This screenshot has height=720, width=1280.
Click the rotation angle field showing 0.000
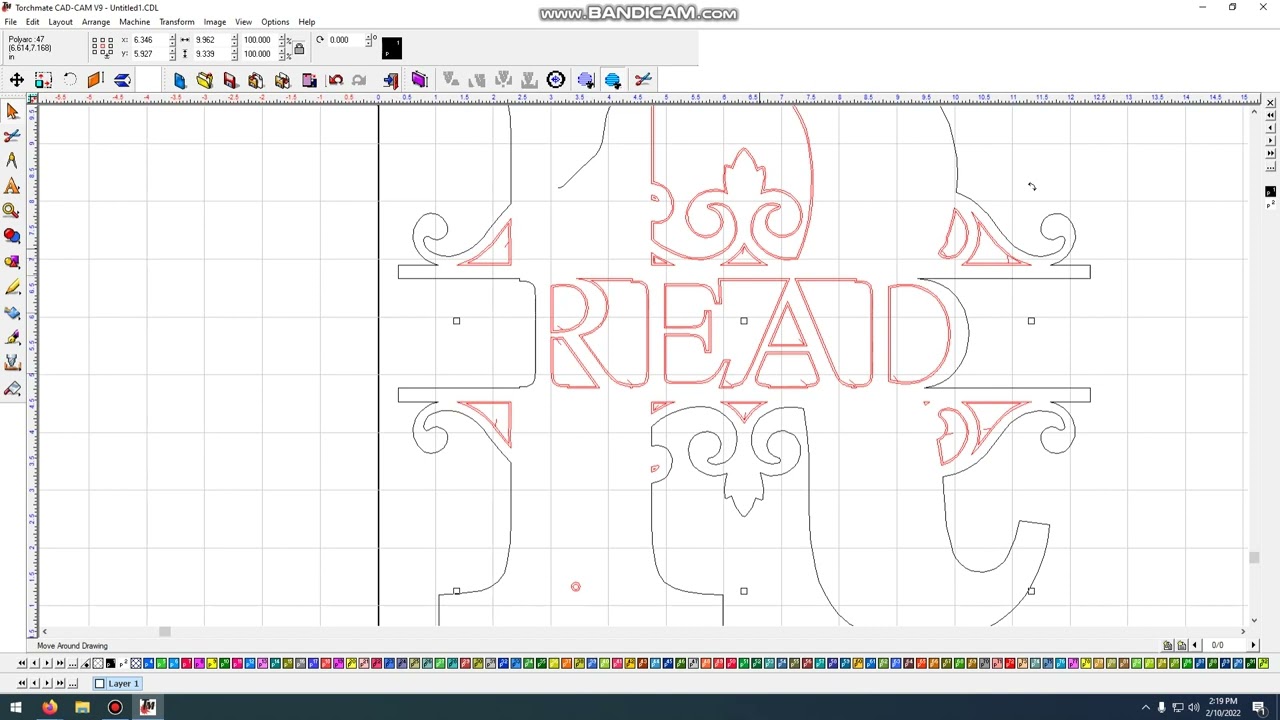(346, 40)
